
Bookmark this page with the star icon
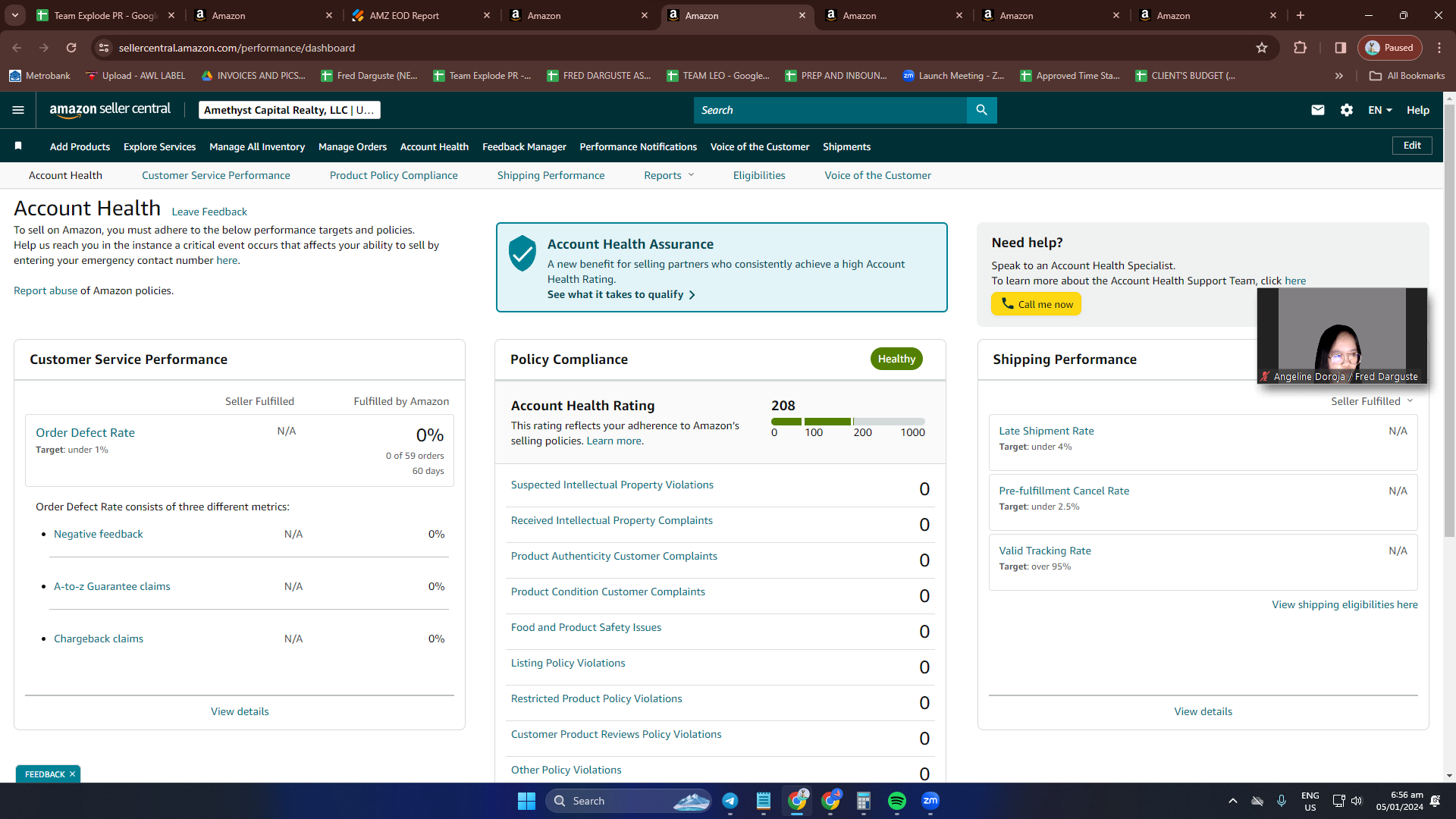click(1262, 48)
